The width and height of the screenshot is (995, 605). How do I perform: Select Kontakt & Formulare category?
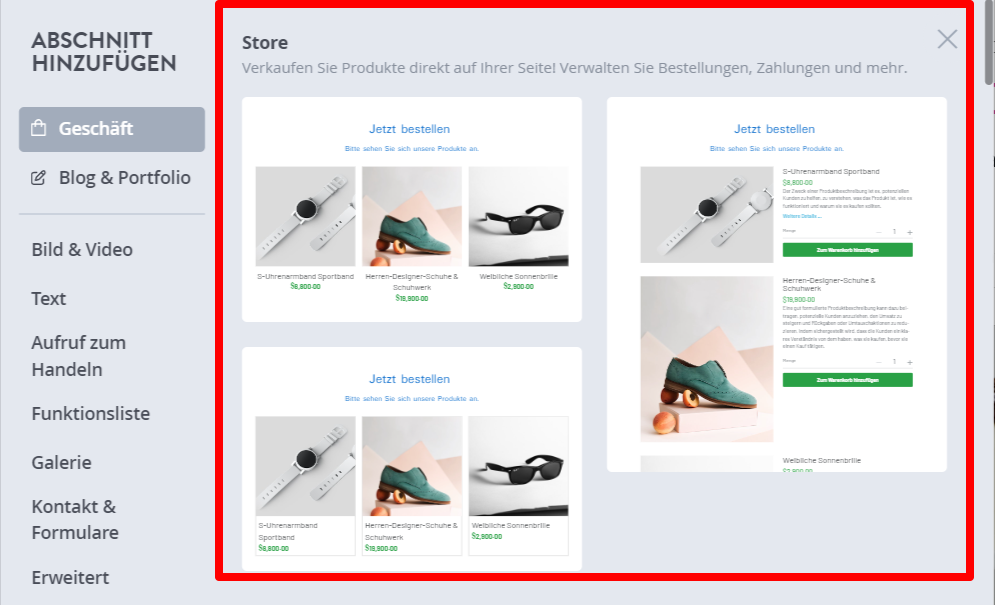pyautogui.click(x=75, y=519)
